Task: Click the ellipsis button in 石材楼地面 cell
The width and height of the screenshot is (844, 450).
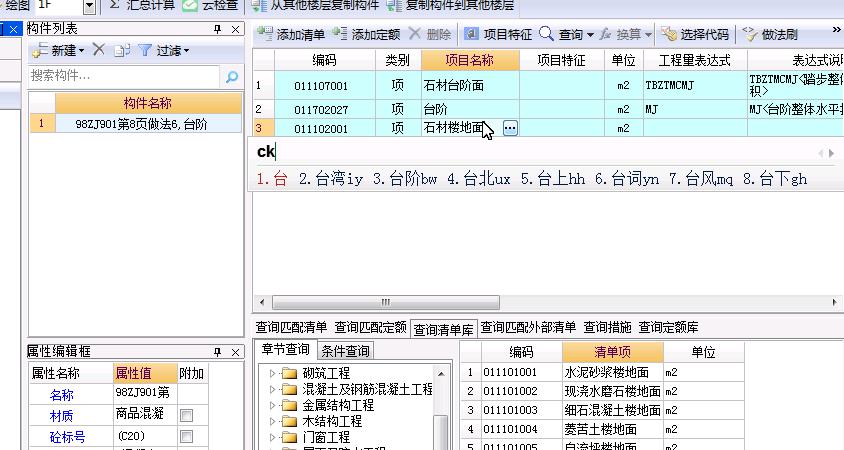Action: click(x=510, y=128)
